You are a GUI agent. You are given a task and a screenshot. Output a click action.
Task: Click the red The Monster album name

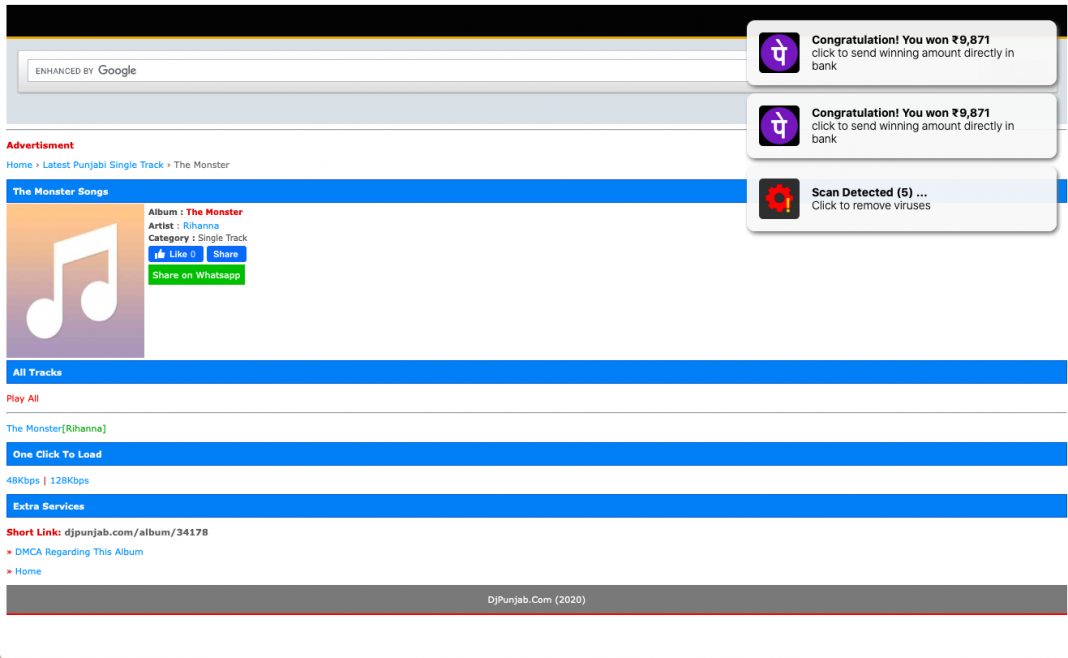coord(214,212)
